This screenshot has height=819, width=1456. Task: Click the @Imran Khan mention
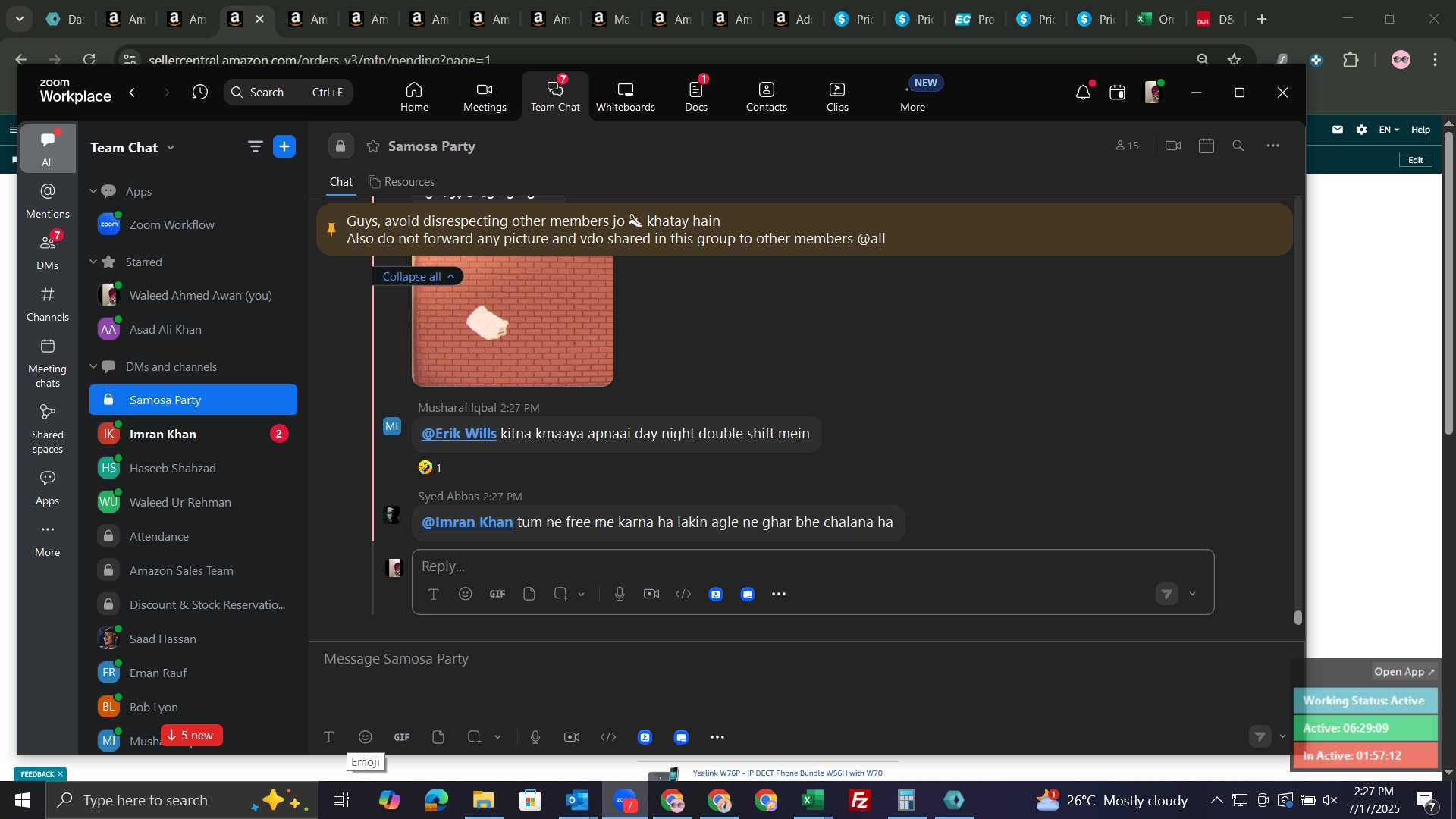click(467, 522)
